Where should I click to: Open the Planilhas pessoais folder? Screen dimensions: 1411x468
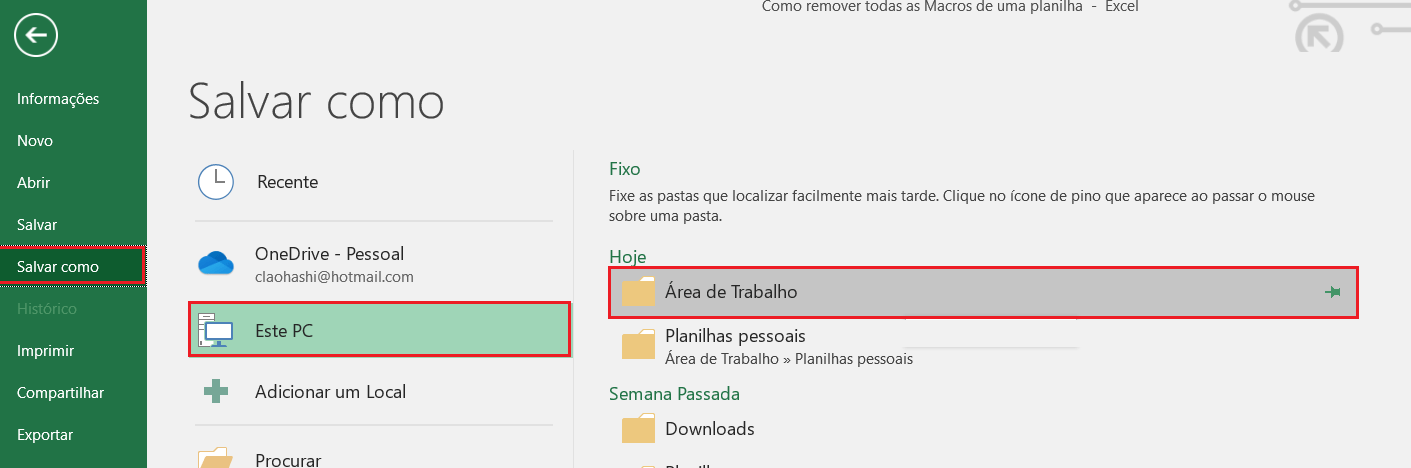735,337
